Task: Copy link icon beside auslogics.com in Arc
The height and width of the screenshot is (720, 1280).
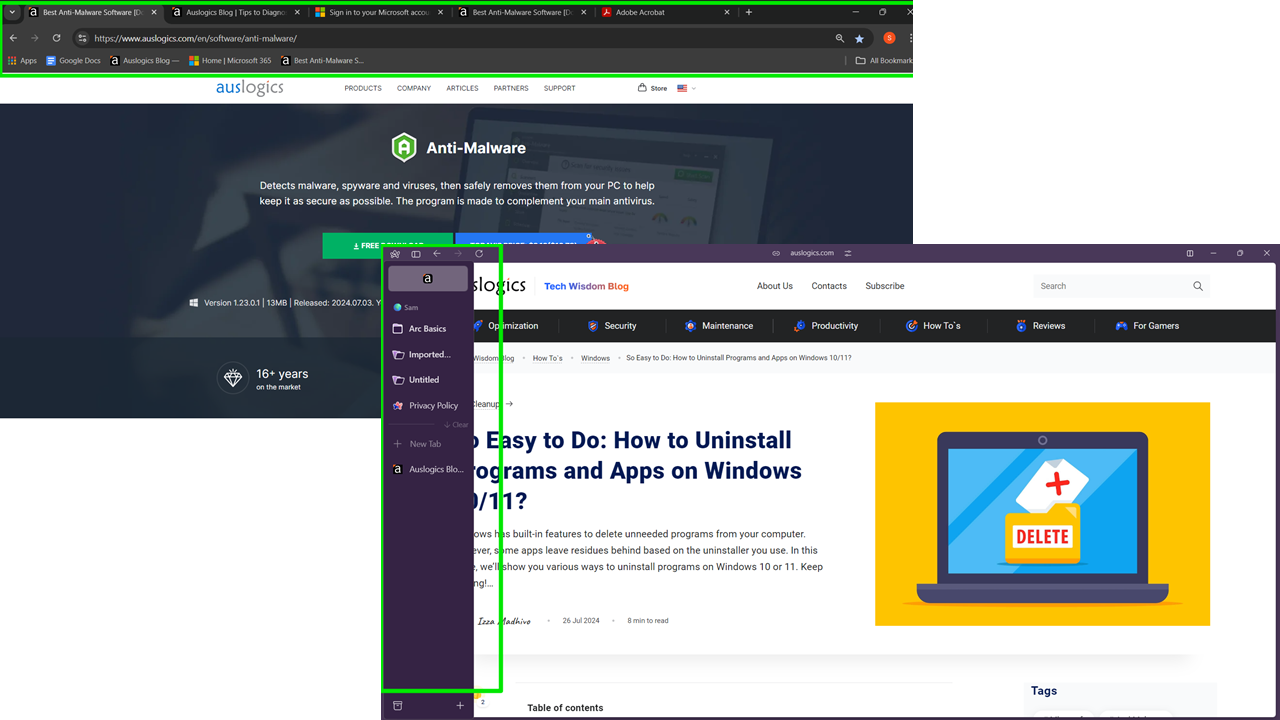Action: click(776, 253)
